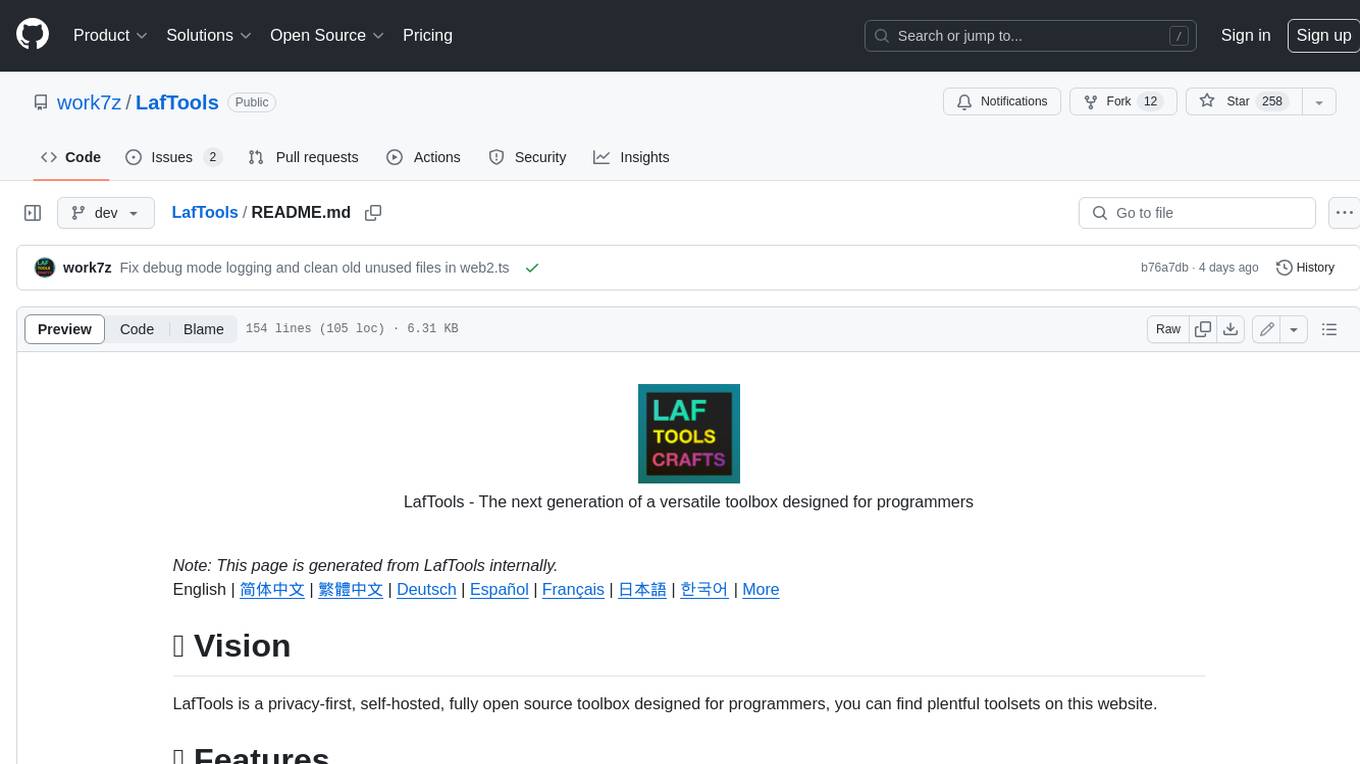The image size is (1360, 764).
Task: Click the 154 lines file info text
Action: (x=352, y=329)
